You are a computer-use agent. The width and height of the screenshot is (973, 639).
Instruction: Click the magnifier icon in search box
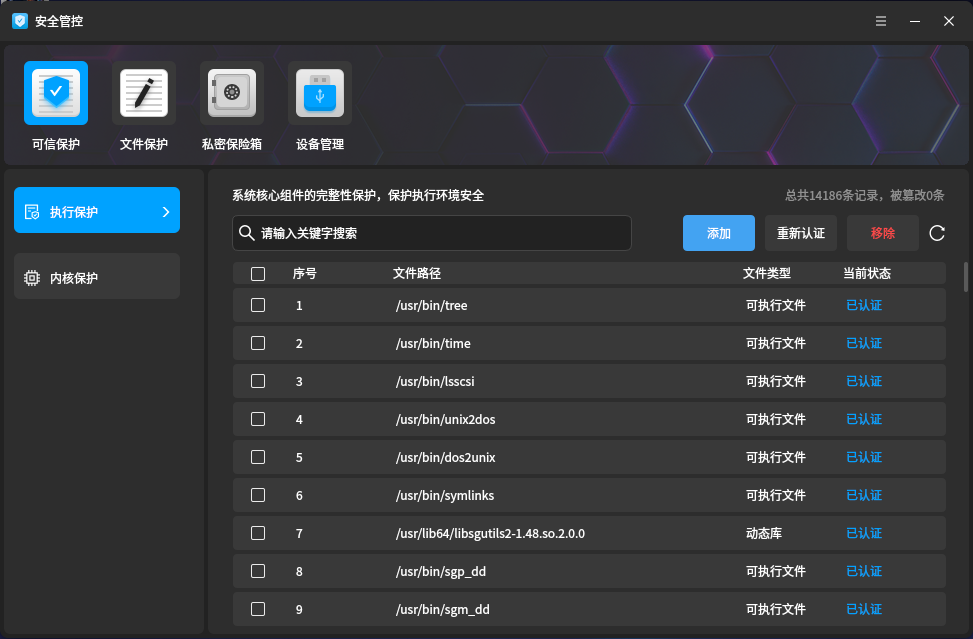click(x=246, y=233)
